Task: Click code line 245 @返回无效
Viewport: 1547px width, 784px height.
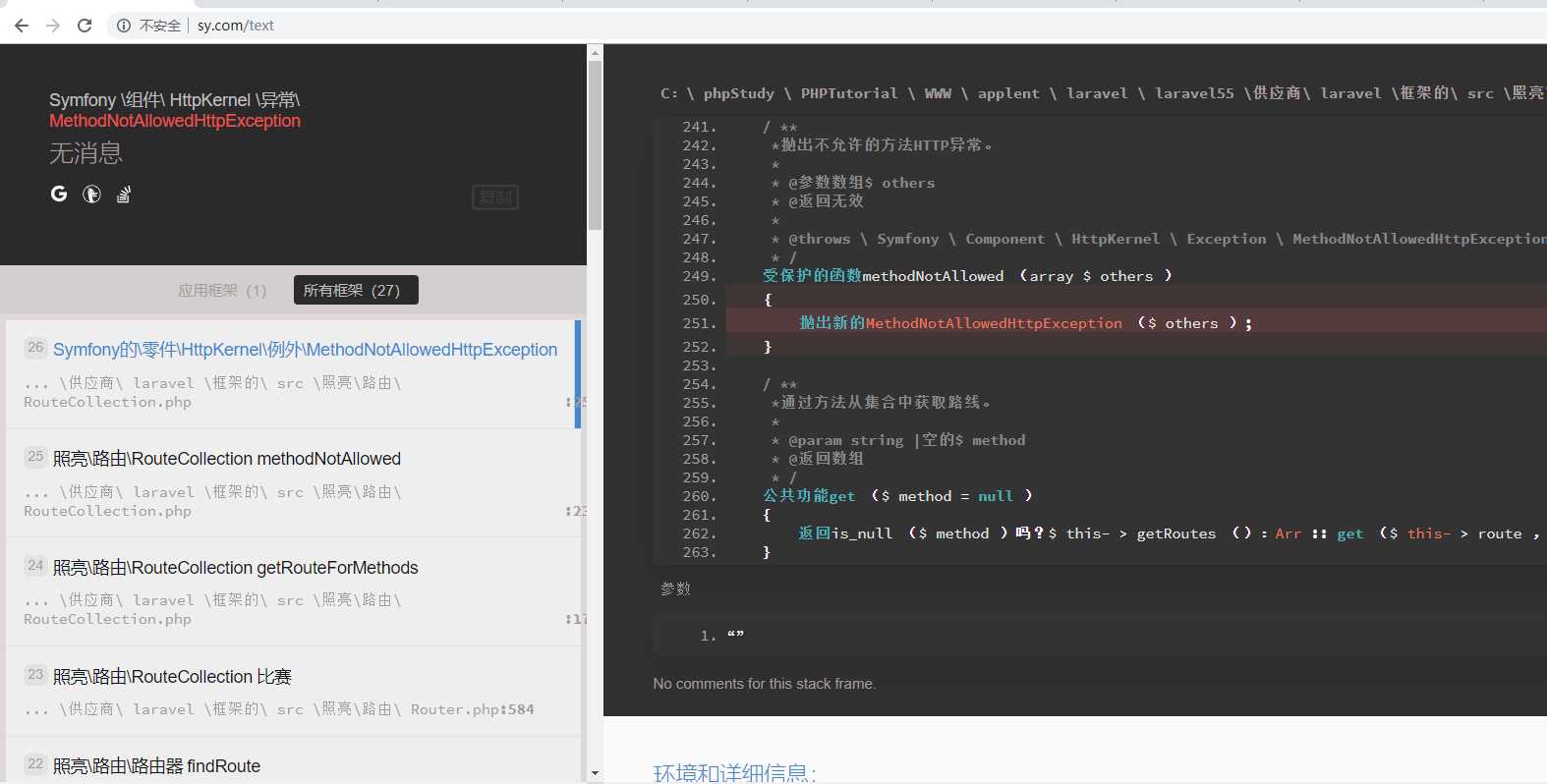Action: coord(818,201)
